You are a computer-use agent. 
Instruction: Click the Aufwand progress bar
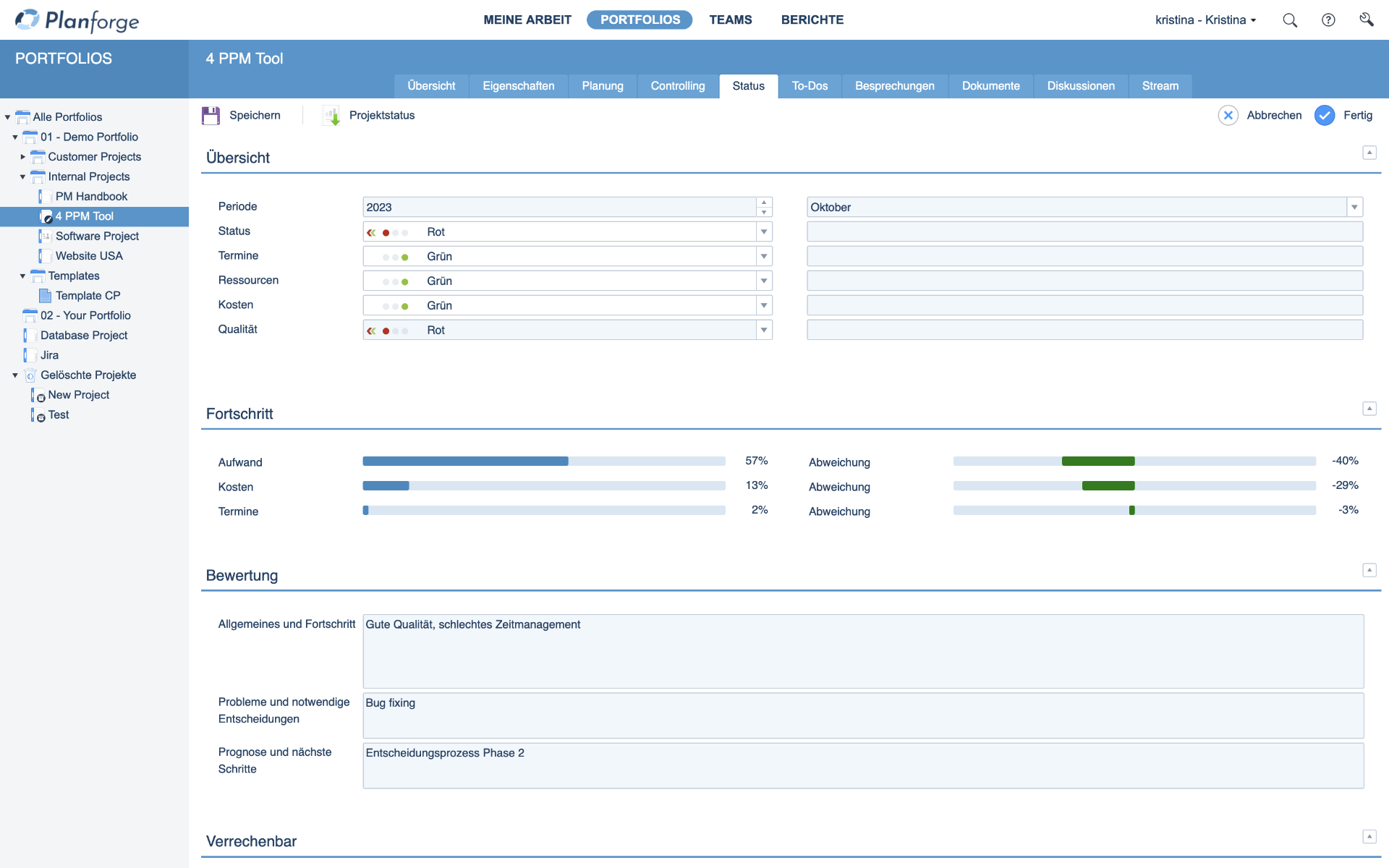coord(543,461)
